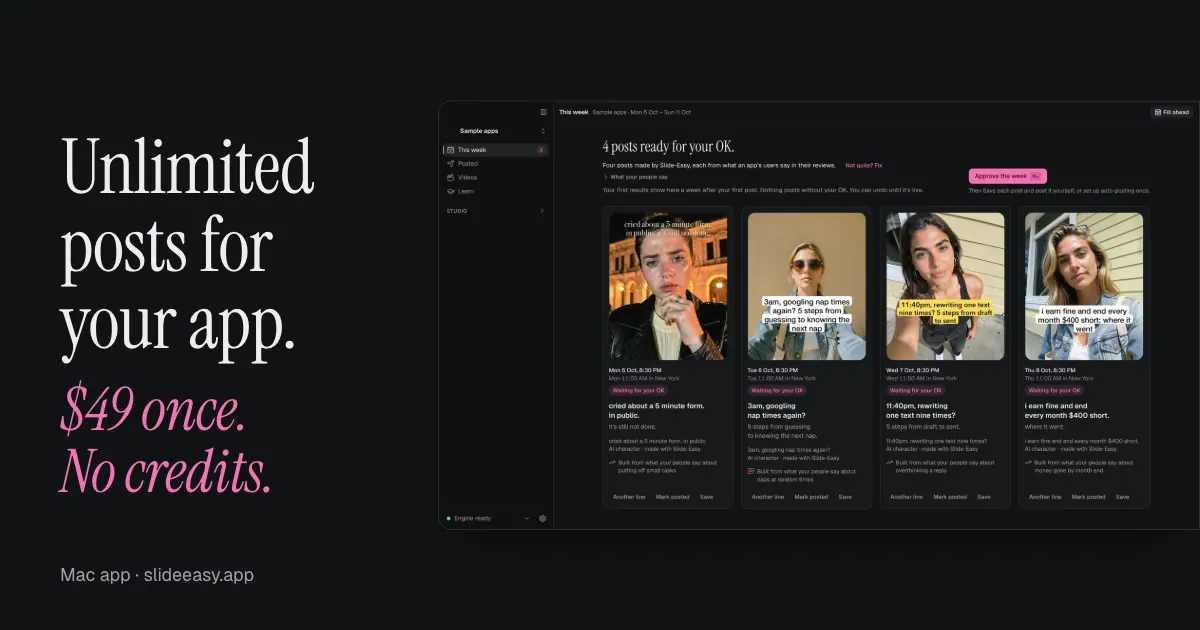This screenshot has height=630, width=1200.
Task: Open the Engine ready dropdown chevron
Action: [527, 518]
